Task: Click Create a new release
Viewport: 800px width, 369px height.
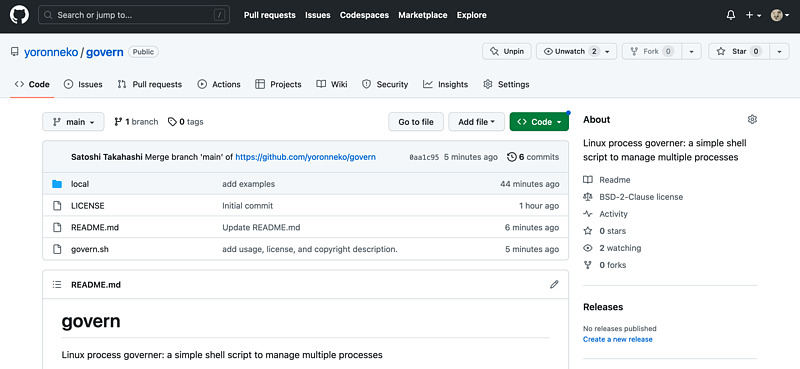Action: tap(617, 339)
